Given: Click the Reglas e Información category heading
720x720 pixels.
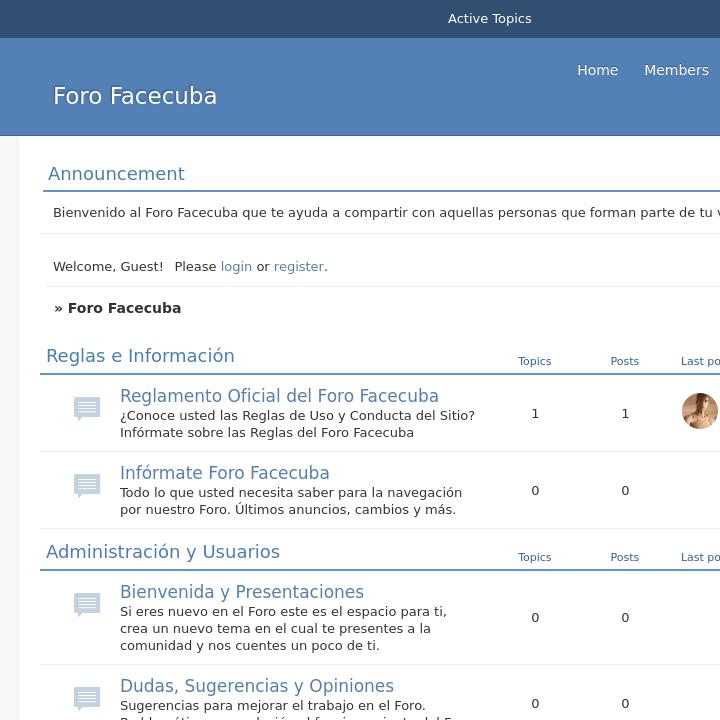Looking at the screenshot, I should [x=140, y=356].
